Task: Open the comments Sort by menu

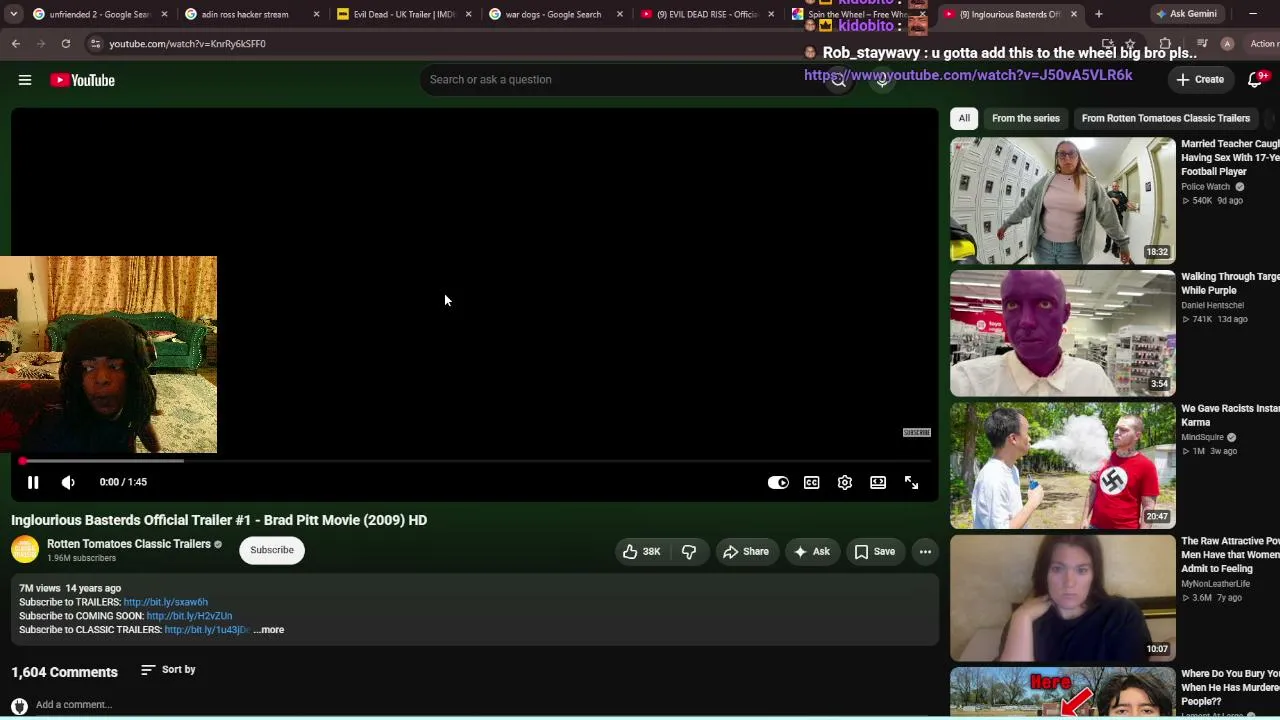Action: click(x=168, y=670)
